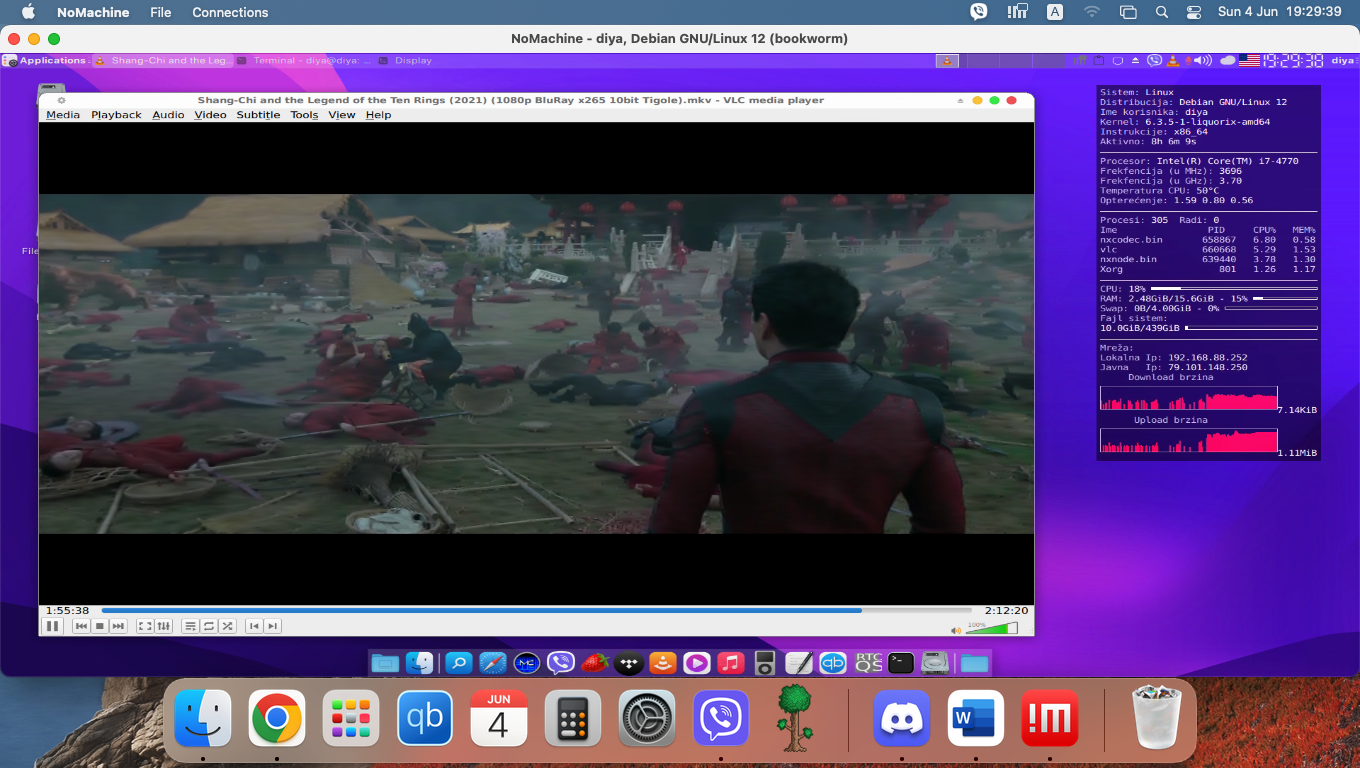1360x768 pixels.
Task: Open NoMachine Connections menu in menu bar
Action: pyautogui.click(x=230, y=12)
